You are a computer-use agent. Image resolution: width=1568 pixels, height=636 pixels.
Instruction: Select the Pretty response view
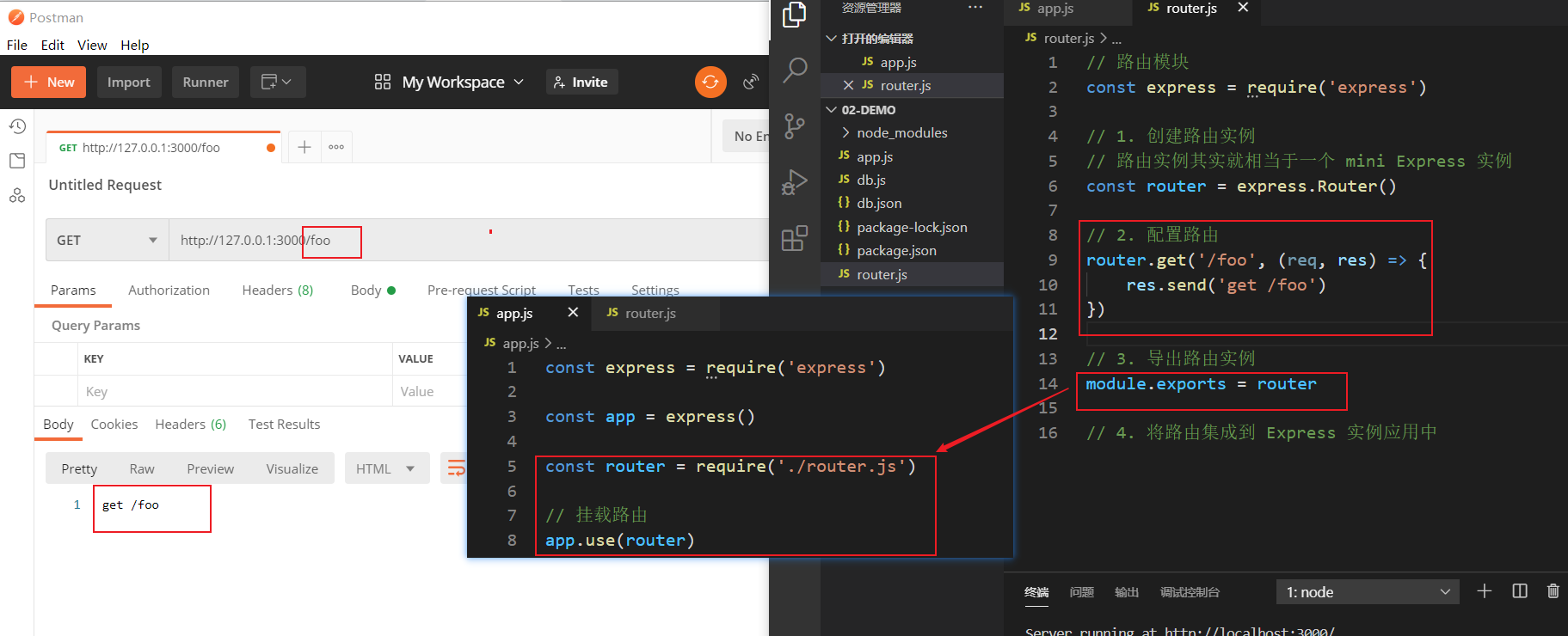pyautogui.click(x=79, y=468)
